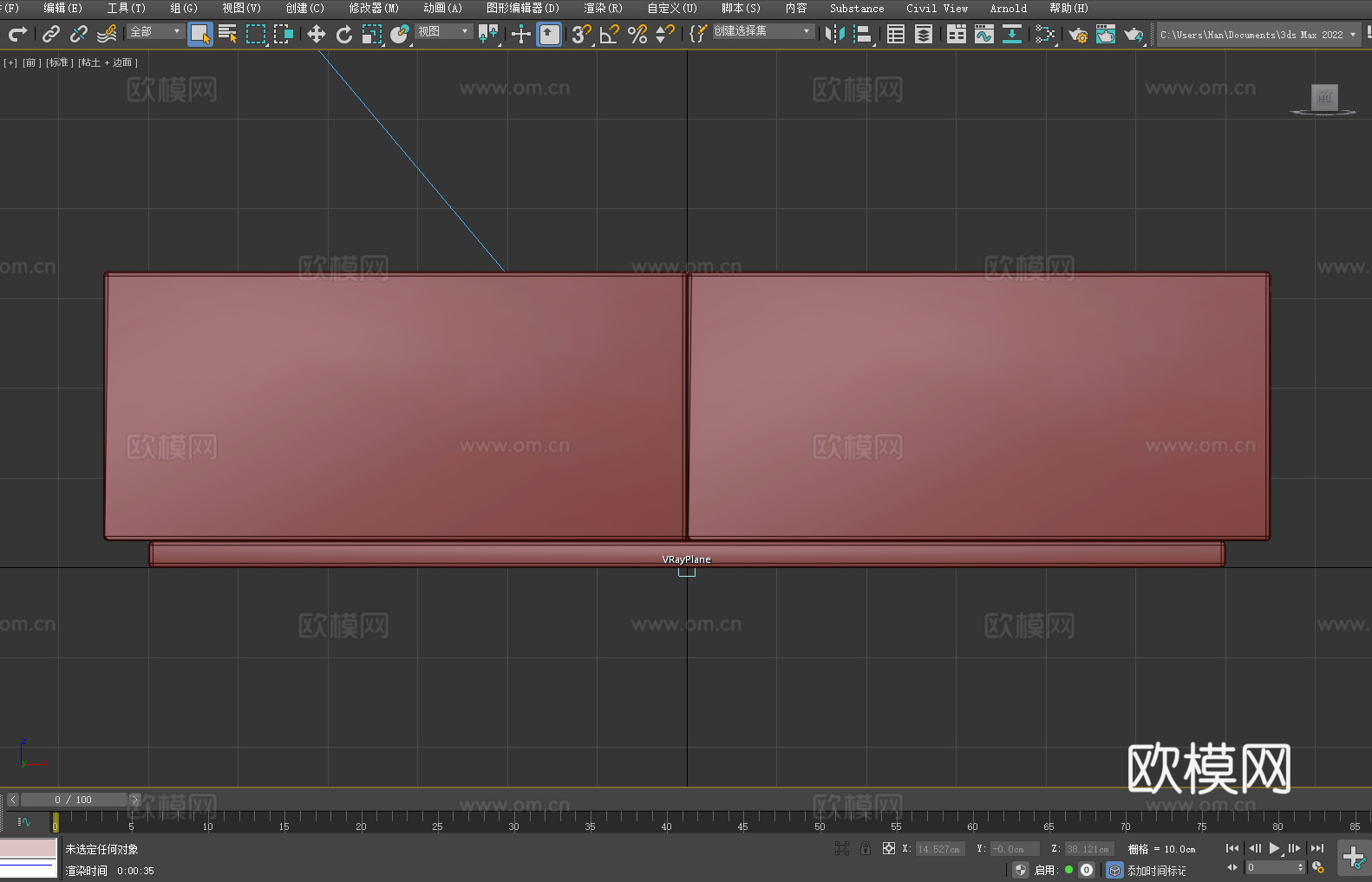Screen dimensions: 1372x882
Task: Open the 视图 reference coordinate dropdown
Action: coord(443,31)
